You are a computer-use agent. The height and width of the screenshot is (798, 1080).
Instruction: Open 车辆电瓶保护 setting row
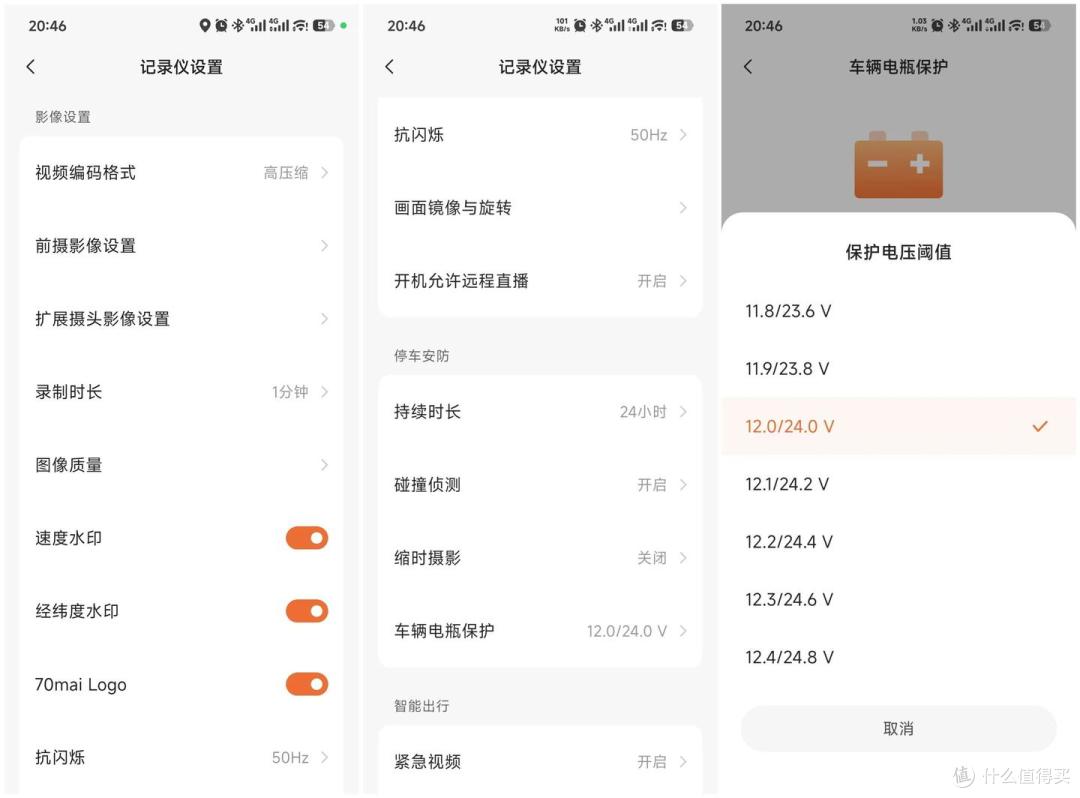(x=540, y=631)
